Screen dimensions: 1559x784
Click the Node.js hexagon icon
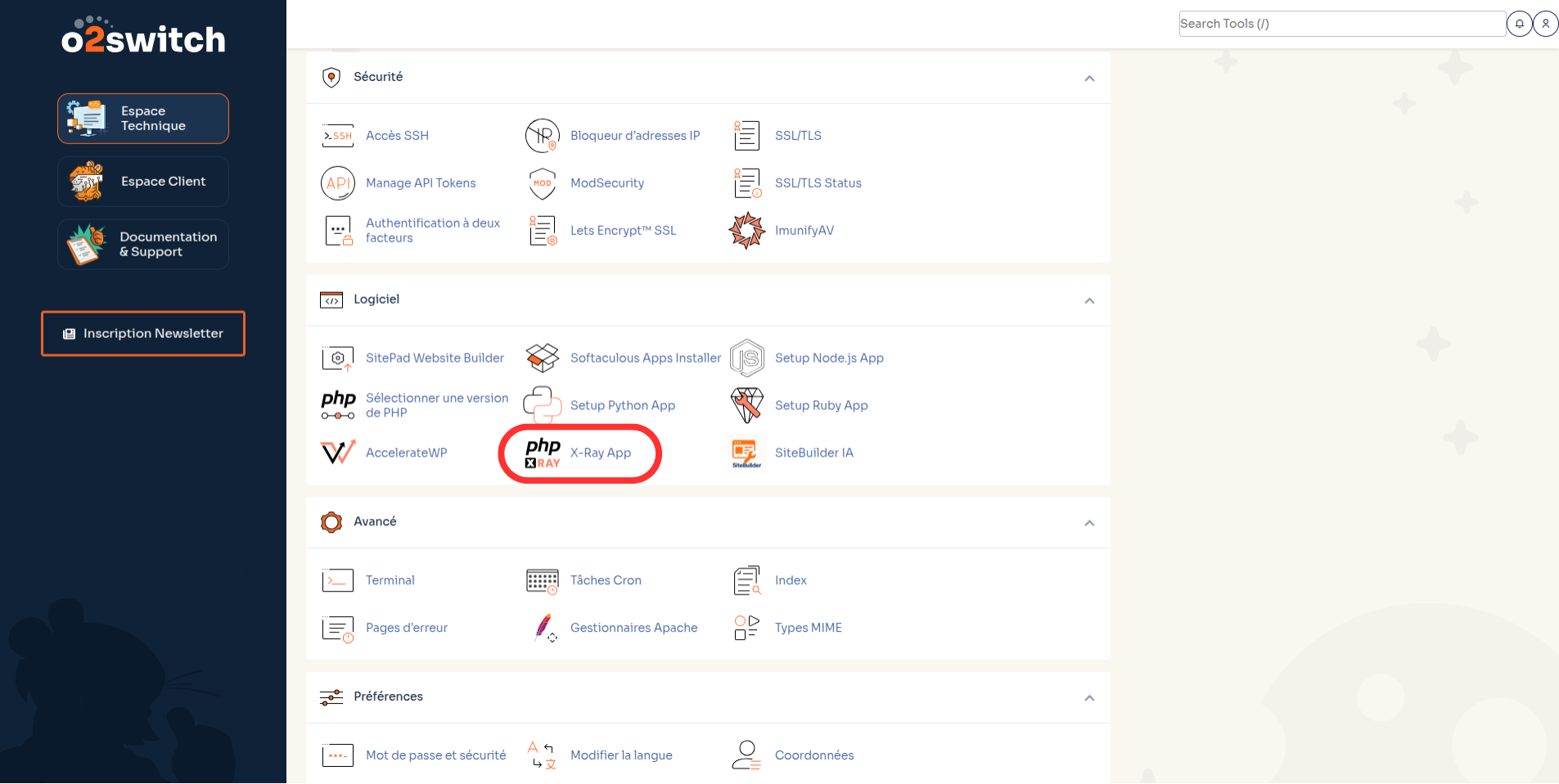pos(746,358)
